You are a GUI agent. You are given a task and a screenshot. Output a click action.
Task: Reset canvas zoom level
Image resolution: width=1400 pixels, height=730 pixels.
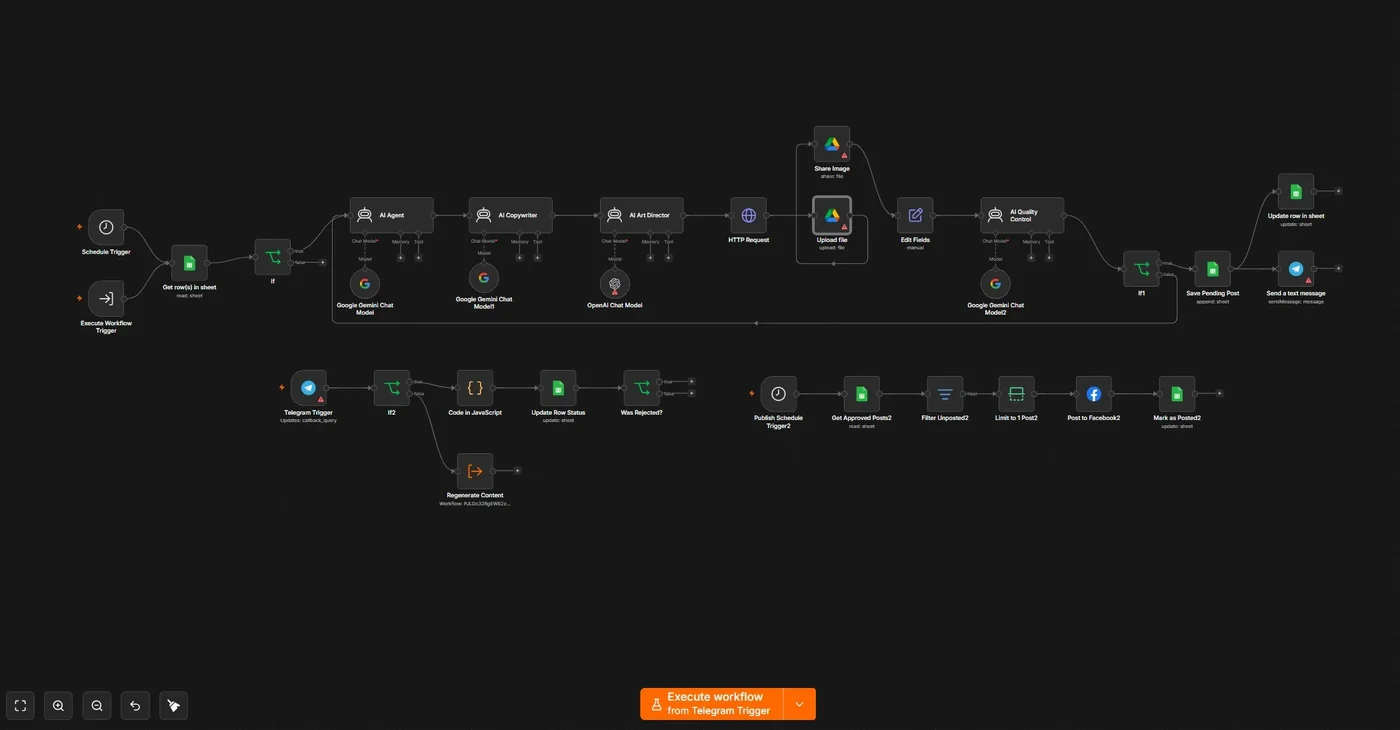tap(135, 706)
